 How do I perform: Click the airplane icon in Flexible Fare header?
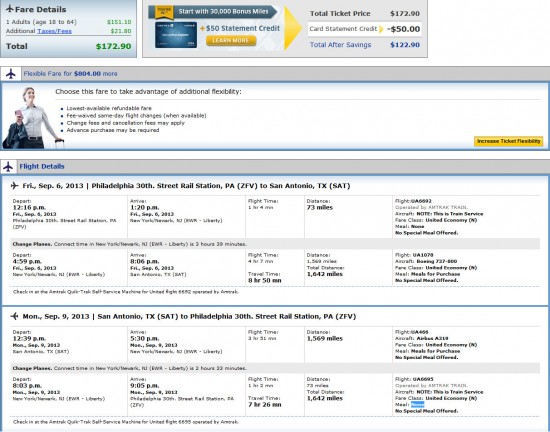coord(11,74)
